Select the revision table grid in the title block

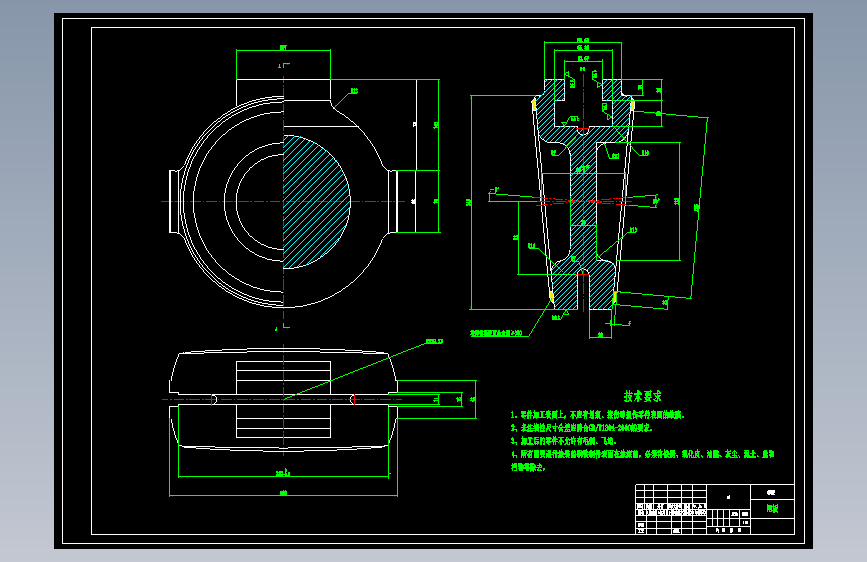point(670,509)
